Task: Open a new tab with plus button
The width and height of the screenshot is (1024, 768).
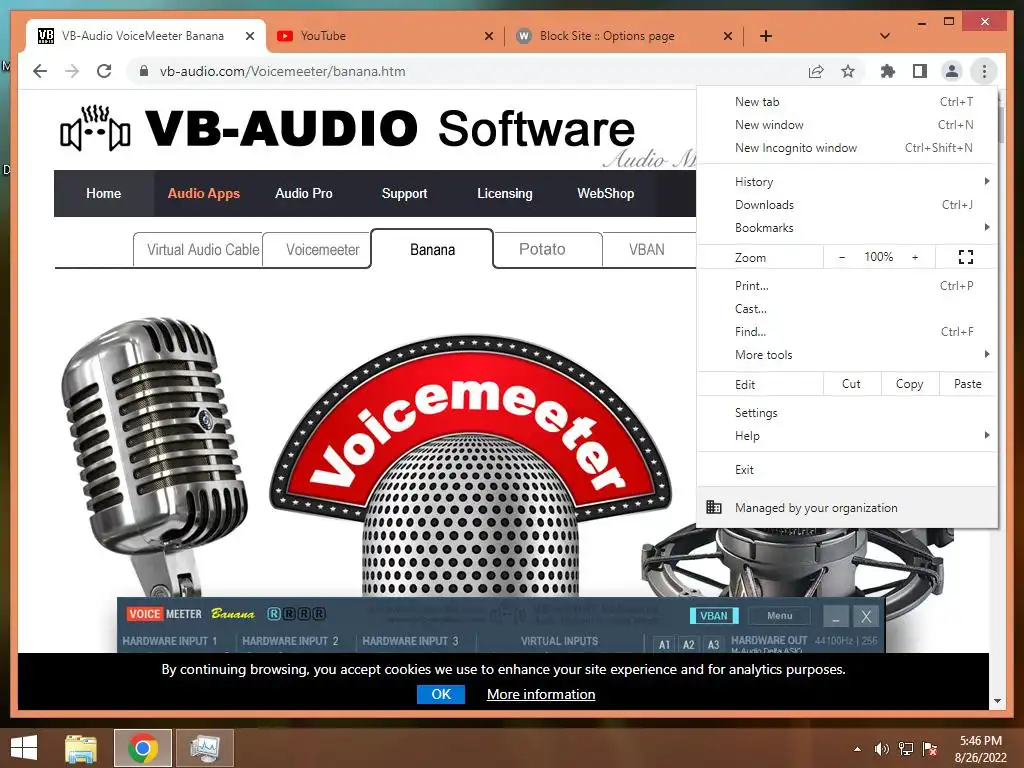Action: 766,36
